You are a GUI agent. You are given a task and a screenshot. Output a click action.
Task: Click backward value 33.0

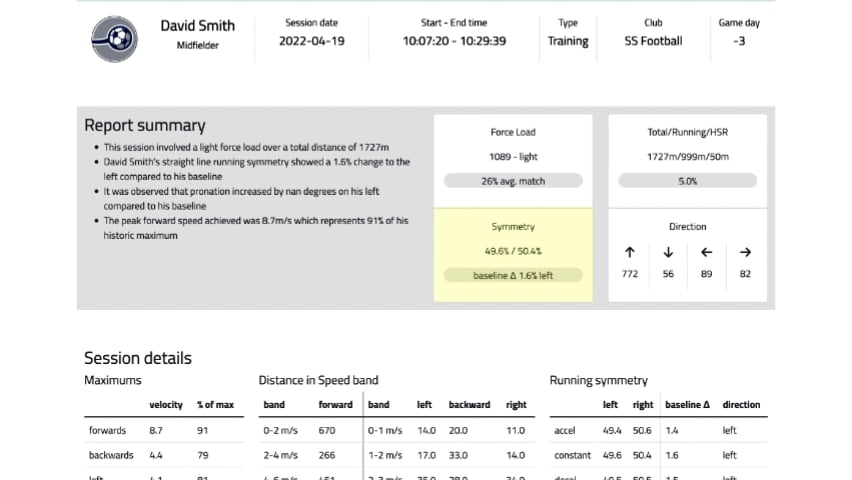(x=458, y=456)
